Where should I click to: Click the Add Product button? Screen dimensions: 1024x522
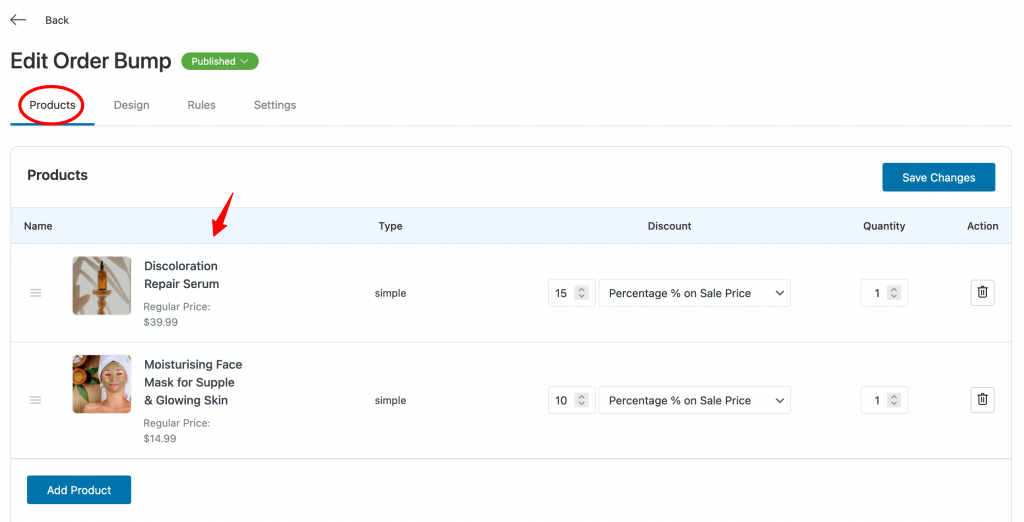coord(79,490)
